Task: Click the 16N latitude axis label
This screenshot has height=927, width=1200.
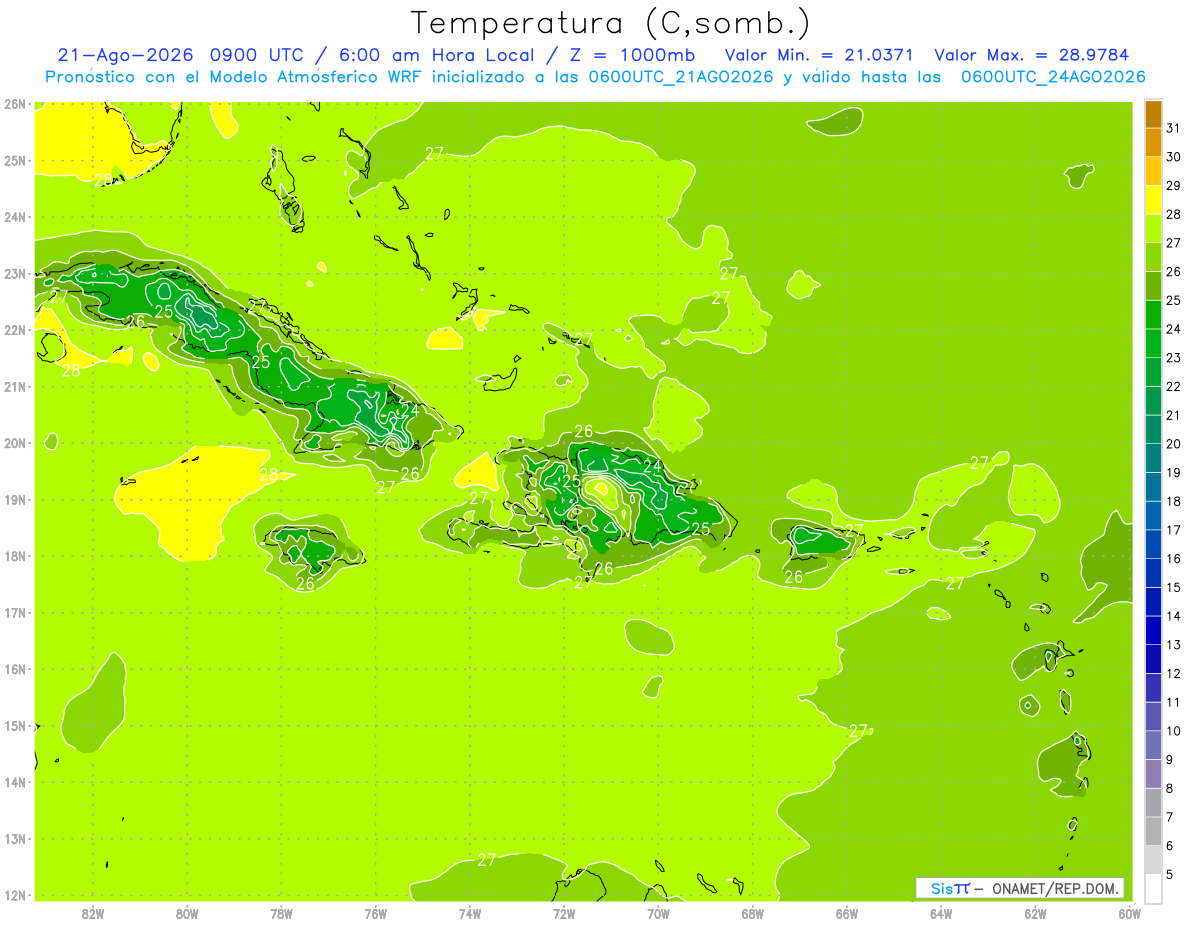Action: click(x=14, y=669)
